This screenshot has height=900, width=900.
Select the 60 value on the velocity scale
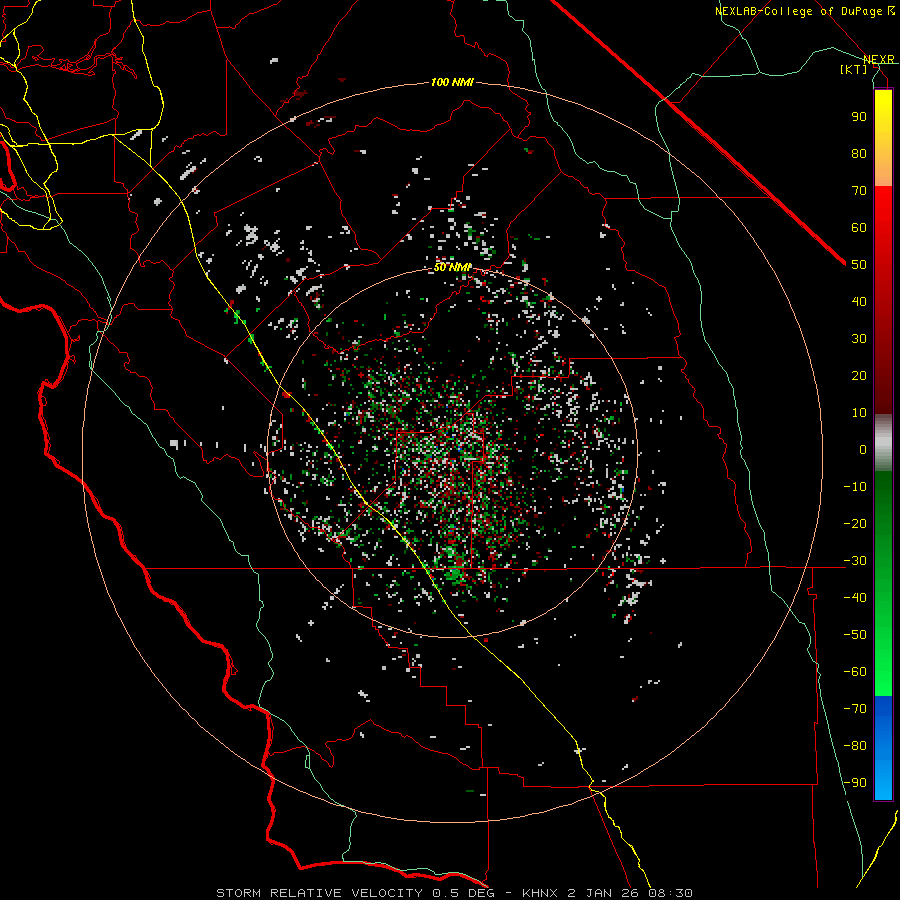(859, 228)
